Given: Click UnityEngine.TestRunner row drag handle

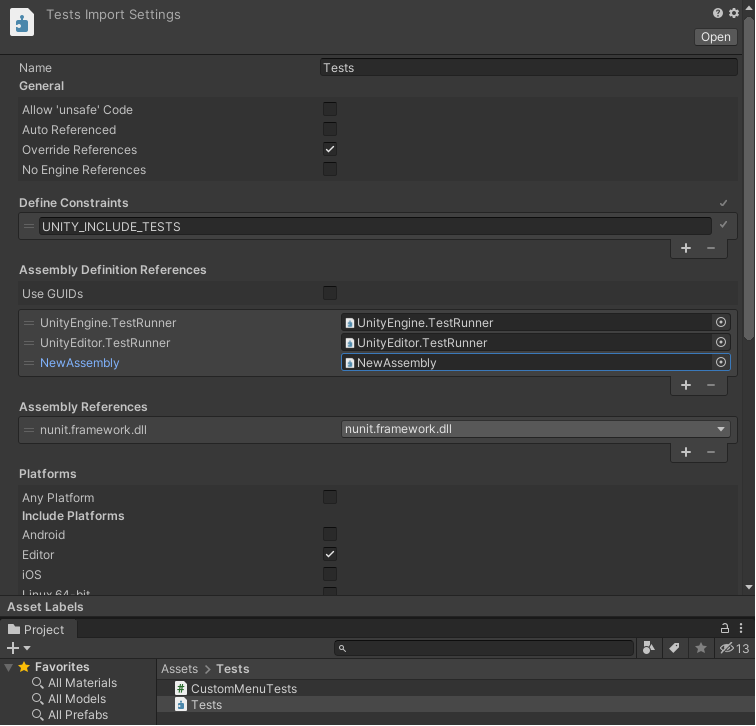Looking at the screenshot, I should click(x=29, y=323).
